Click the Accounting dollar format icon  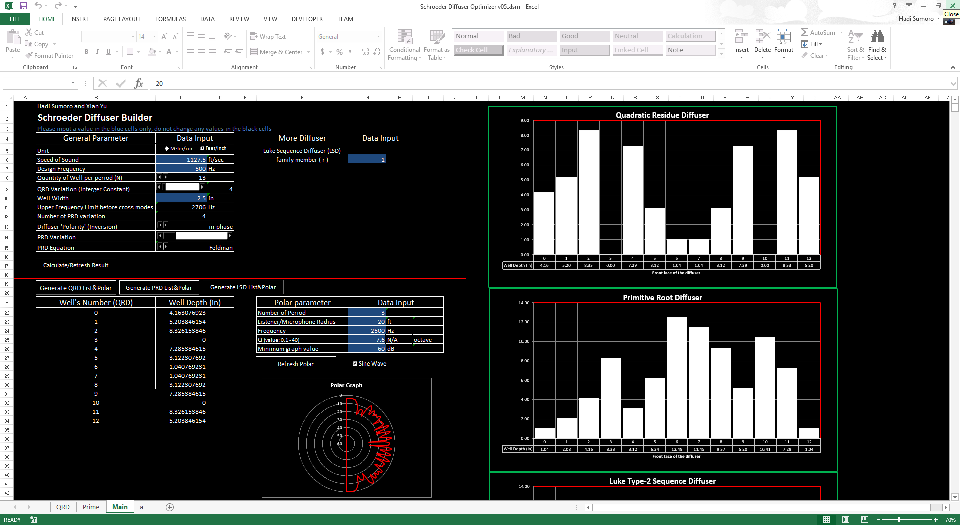click(323, 52)
